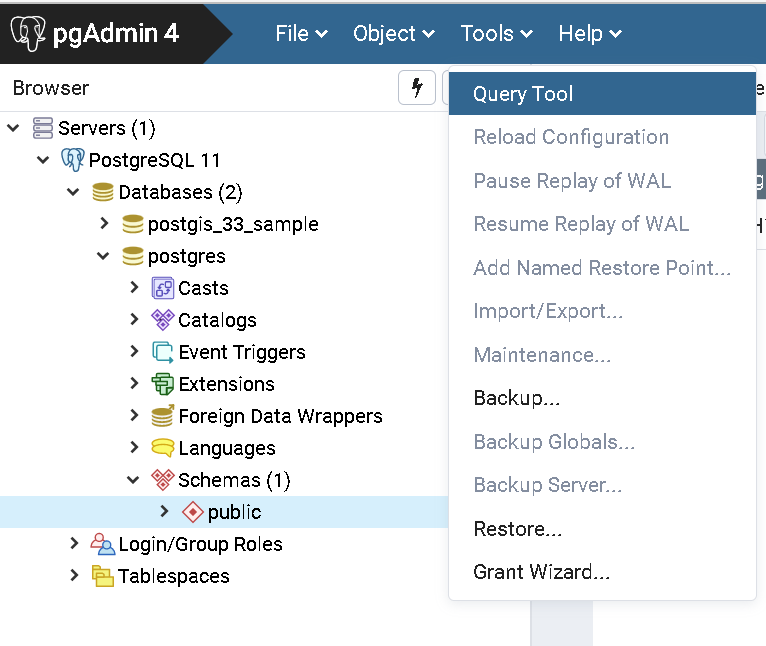Click the PostgreSQL 11 elephant server icon

coord(73,160)
